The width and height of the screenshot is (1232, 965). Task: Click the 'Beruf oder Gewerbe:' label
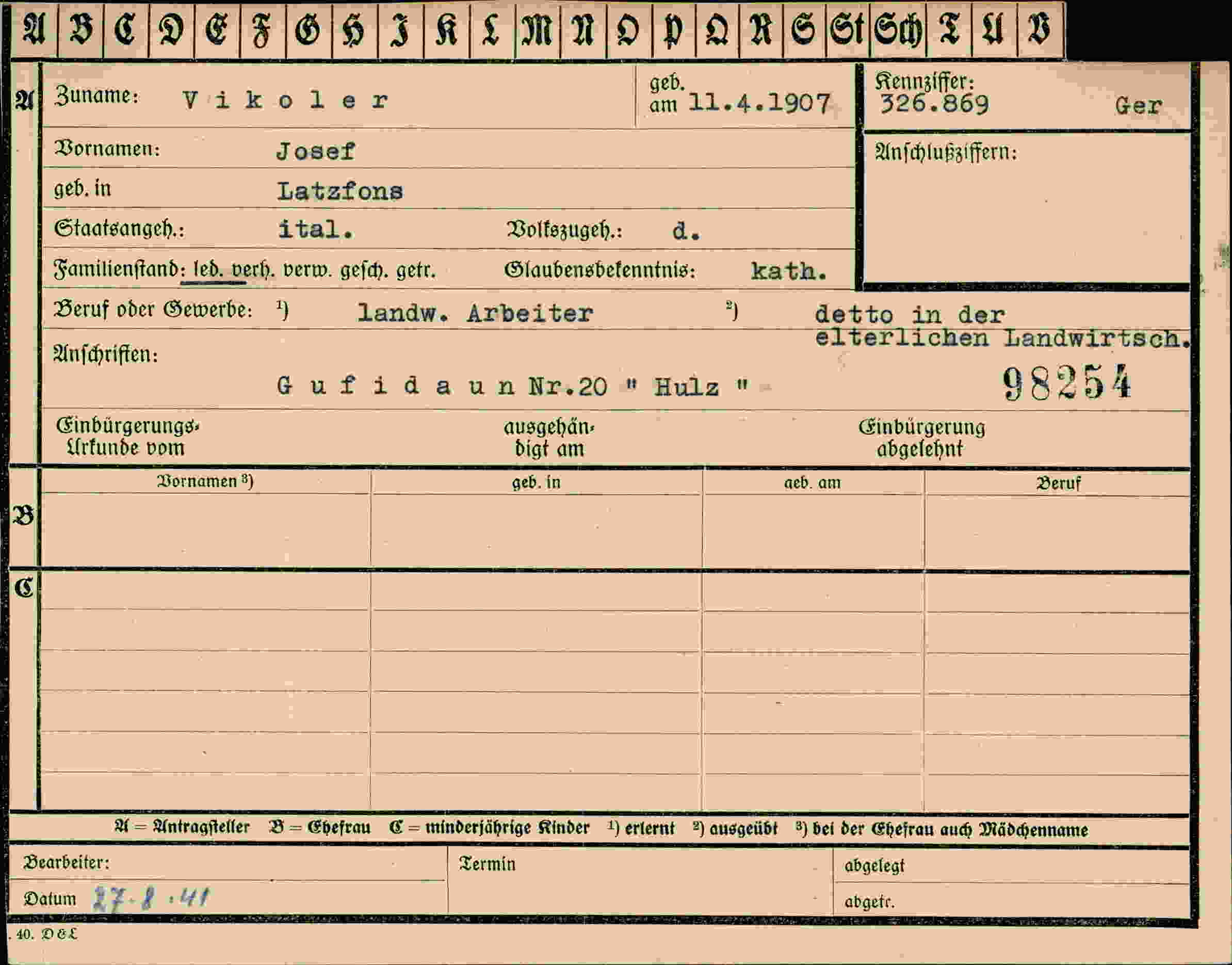pos(153,310)
